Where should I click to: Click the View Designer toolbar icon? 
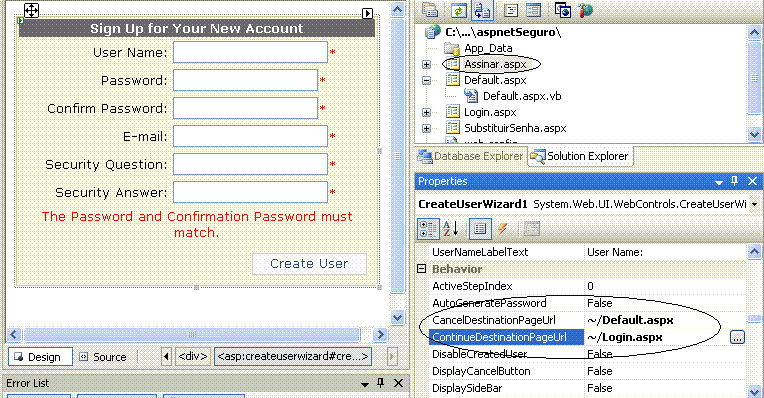point(534,10)
